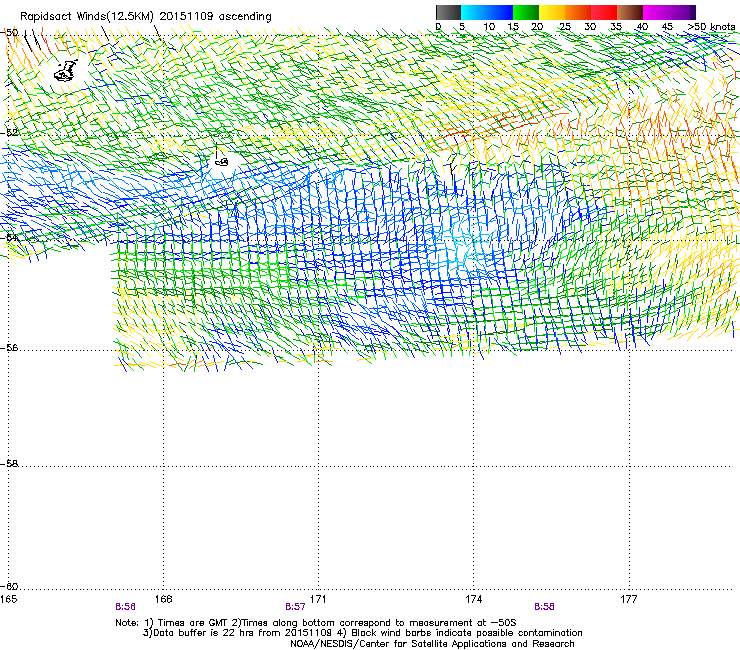This screenshot has width=740, height=650.
Task: Click the title 'Rapidscat Winds(12.5KM) 20151109 ascending'
Action: (x=146, y=17)
